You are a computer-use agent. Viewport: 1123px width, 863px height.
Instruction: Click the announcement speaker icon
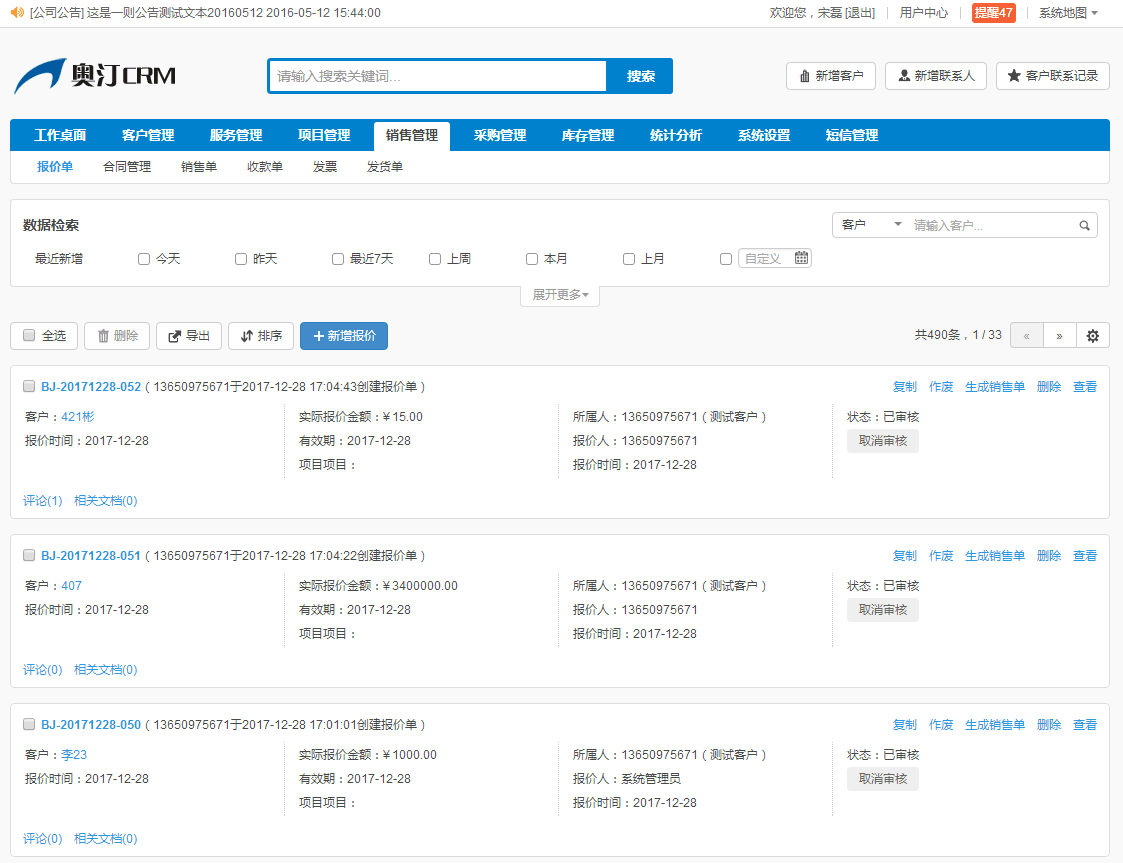[x=17, y=13]
